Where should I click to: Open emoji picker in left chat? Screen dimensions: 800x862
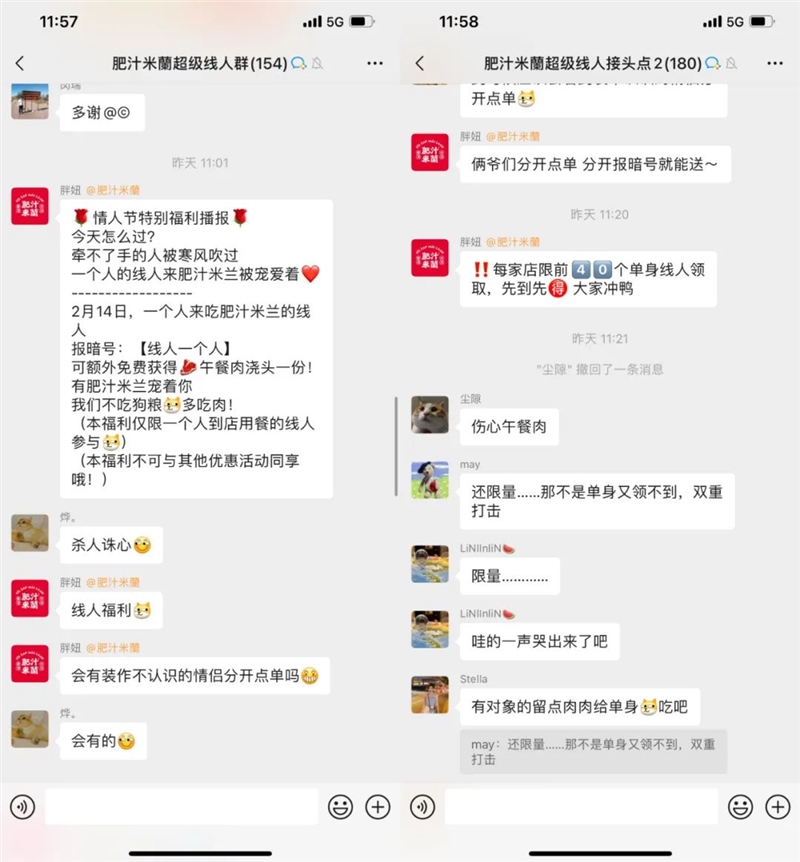340,807
